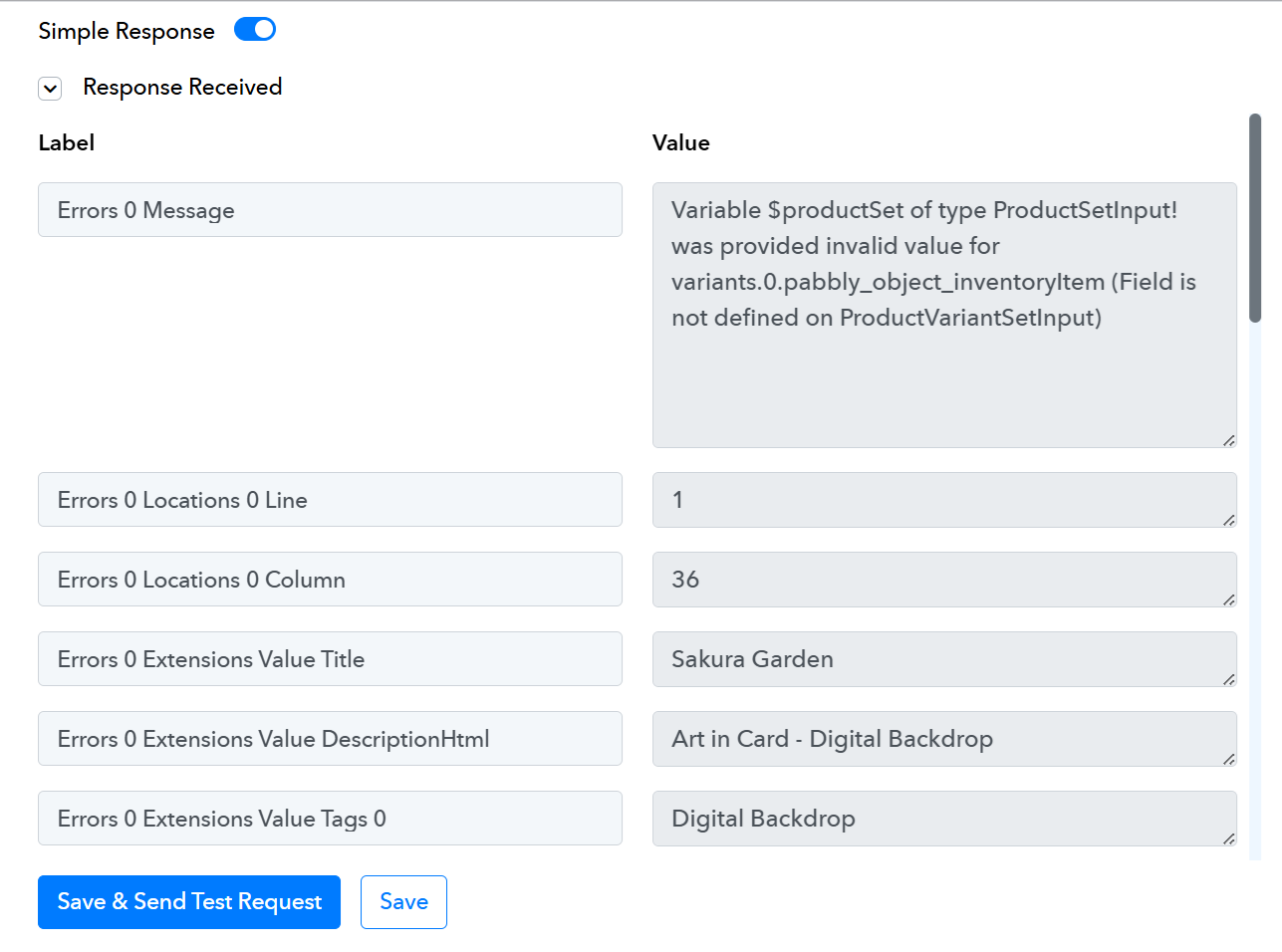Click the Sakura Garden value field
The width and height of the screenshot is (1282, 952).
tap(943, 659)
